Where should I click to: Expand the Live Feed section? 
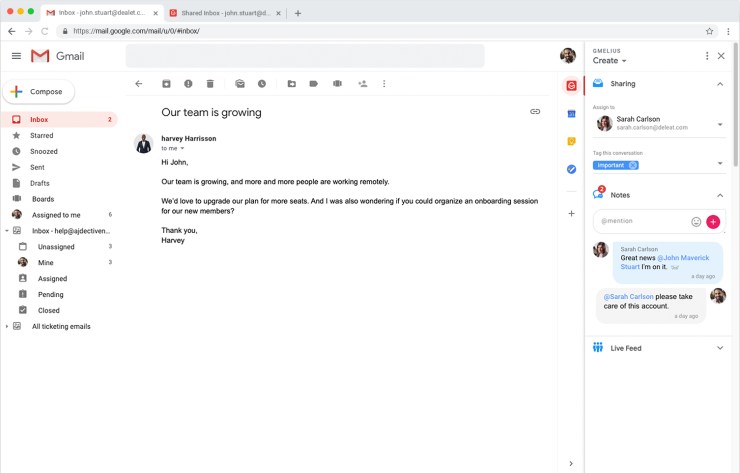[x=720, y=348]
